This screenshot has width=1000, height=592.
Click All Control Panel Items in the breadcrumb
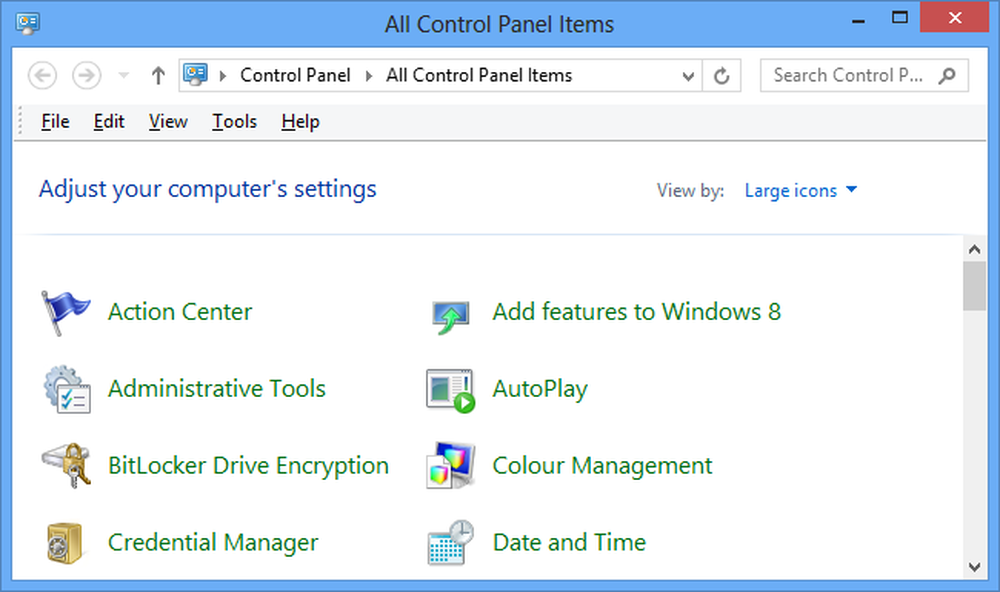479,75
